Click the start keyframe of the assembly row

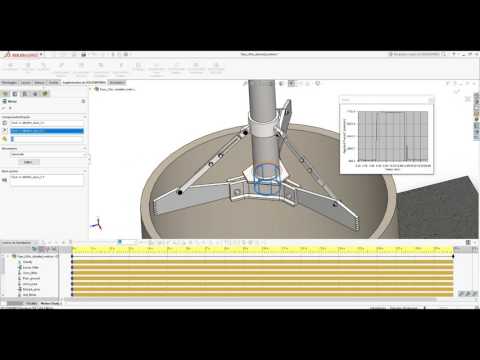tap(72, 256)
